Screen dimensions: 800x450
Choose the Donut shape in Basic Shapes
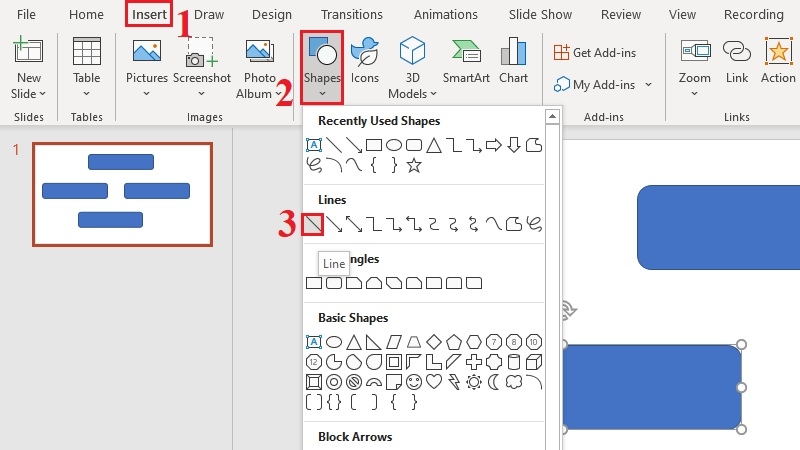[x=334, y=382]
